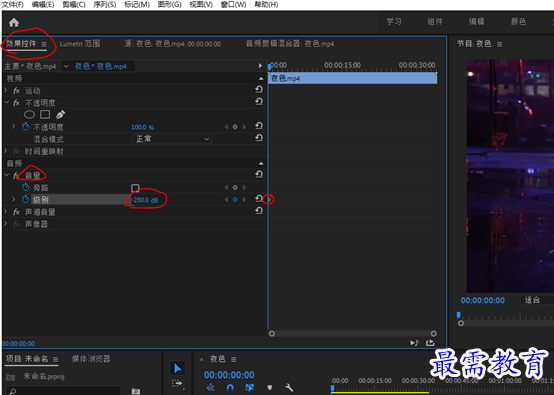Switch to the 音频剪辑混合器 tab
The height and width of the screenshot is (395, 554).
tap(290, 44)
